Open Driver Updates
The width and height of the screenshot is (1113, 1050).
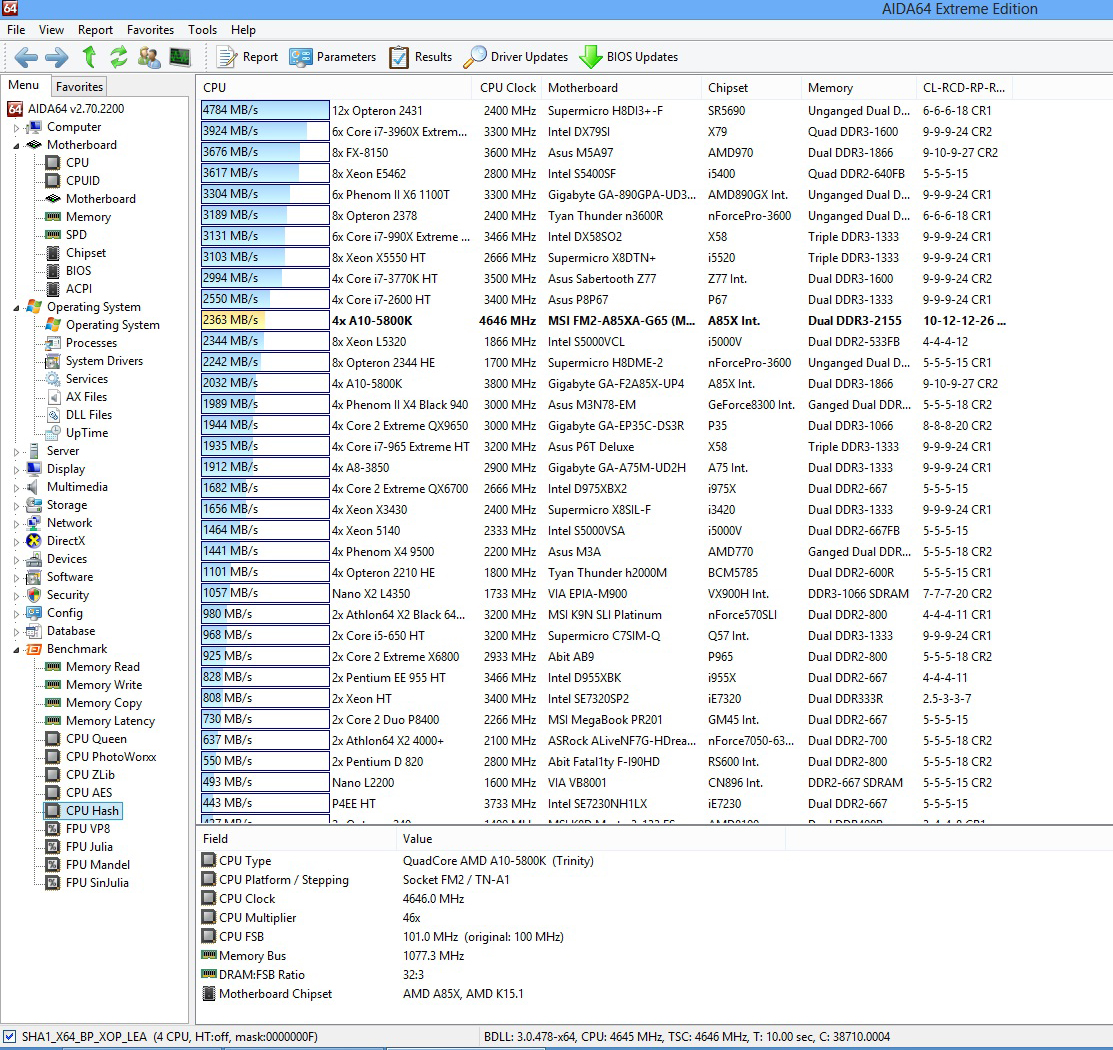(515, 57)
